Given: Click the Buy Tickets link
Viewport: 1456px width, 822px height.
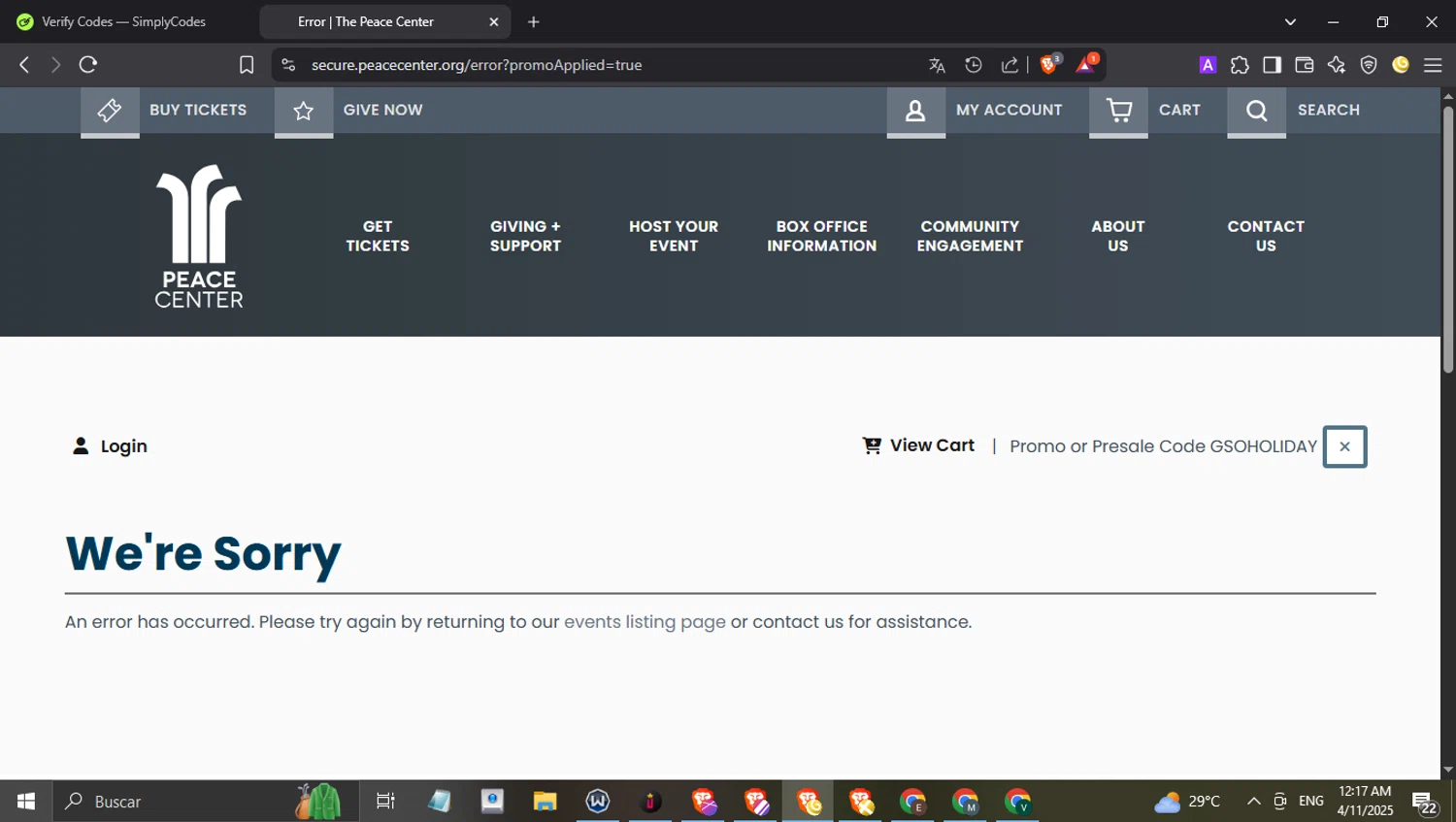Looking at the screenshot, I should pos(198,110).
